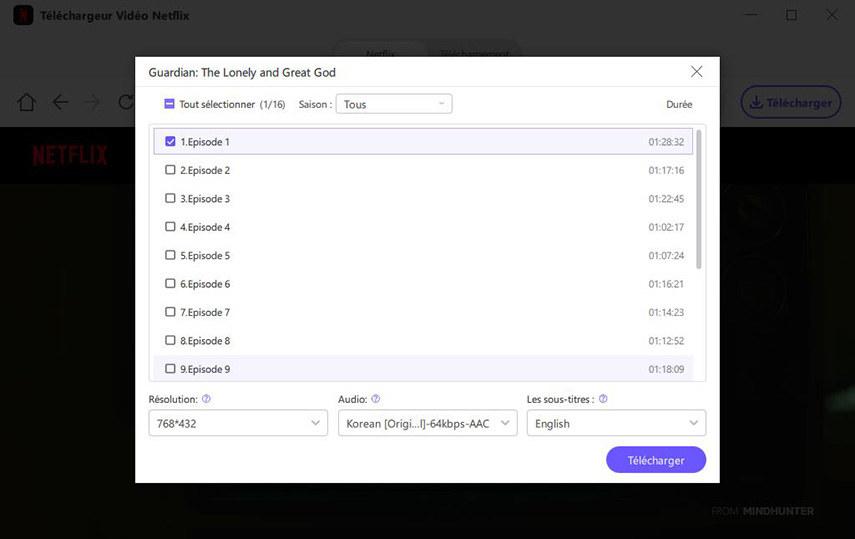Click outlined Télécharger button in toolbar
This screenshot has width=855, height=539.
(x=791, y=102)
